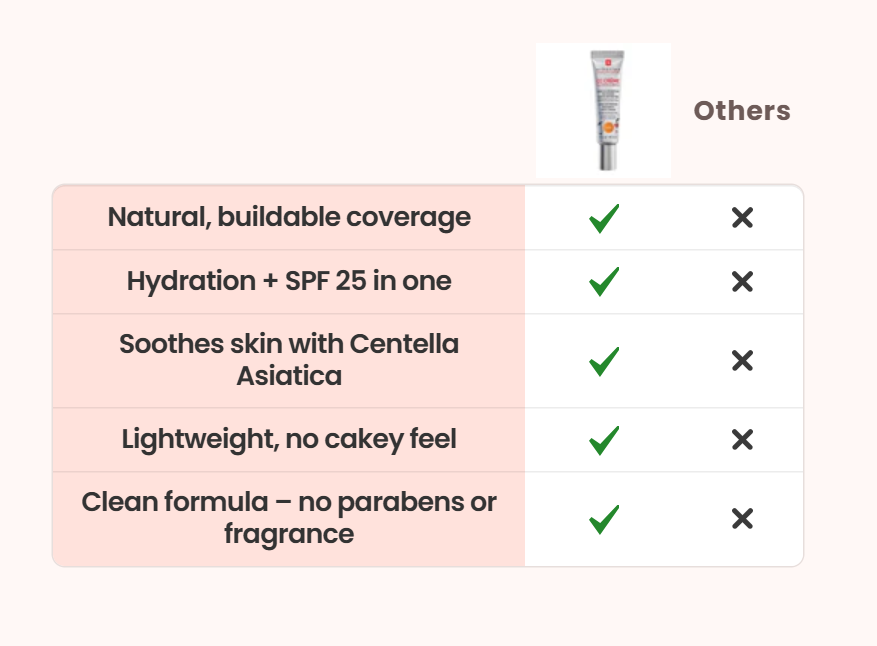
Task: Click green checkmark for Natural, buildable coverage
Action: (x=604, y=218)
